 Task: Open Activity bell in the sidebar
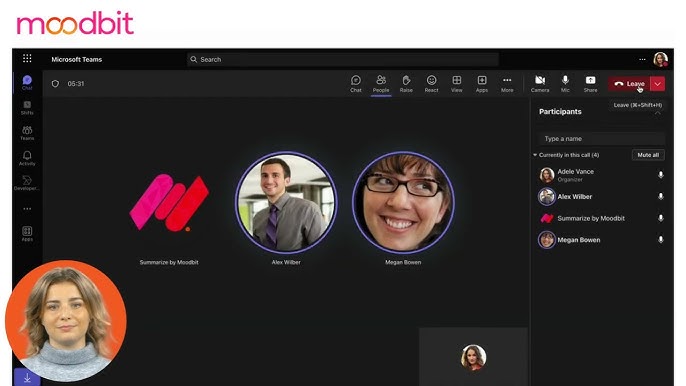[27, 158]
